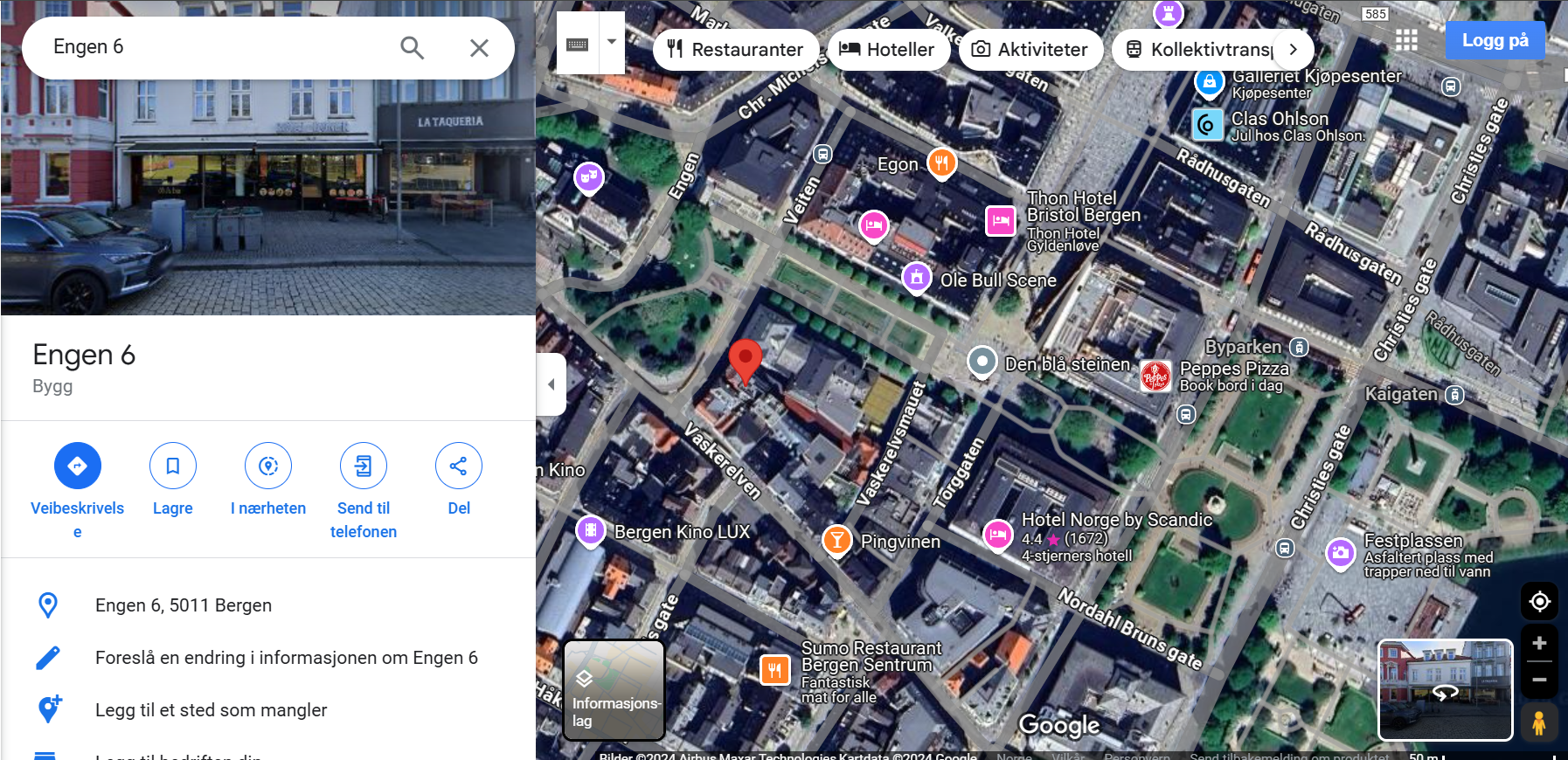Screen dimensions: 1568x760
Task: Open the keyboard input tools dropdown arrow
Action: tap(612, 42)
